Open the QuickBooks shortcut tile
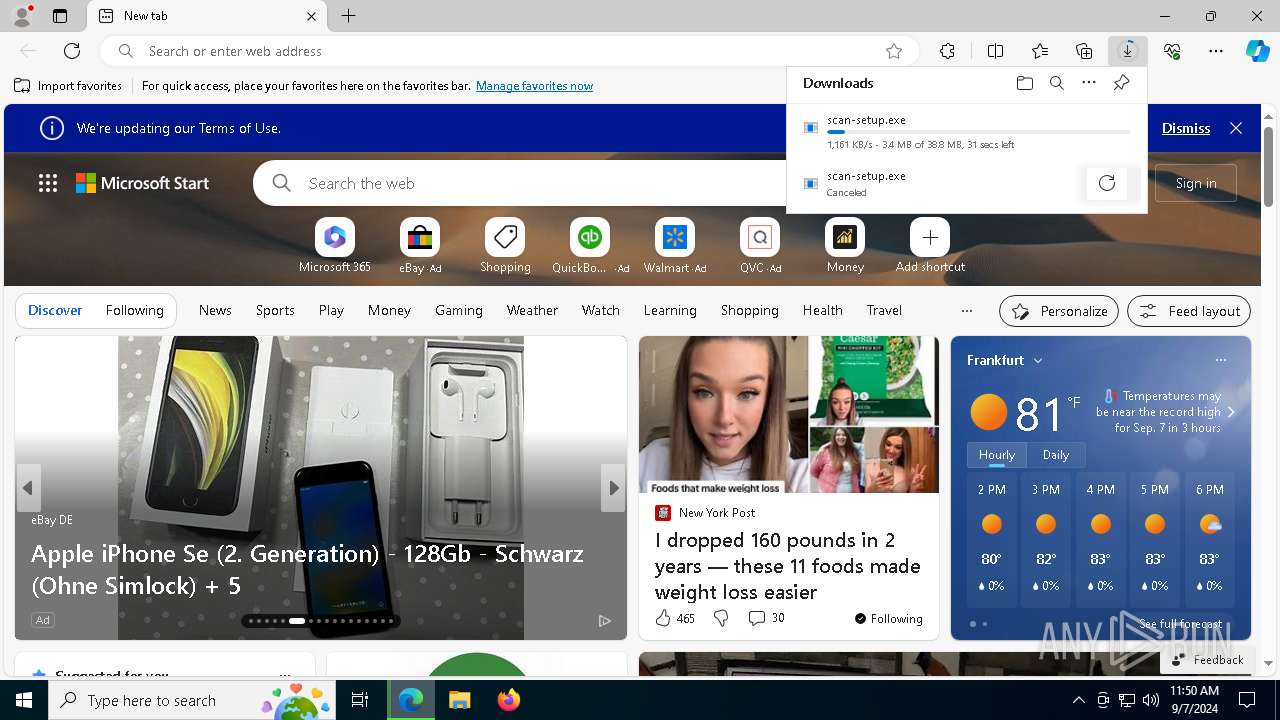 tap(590, 246)
